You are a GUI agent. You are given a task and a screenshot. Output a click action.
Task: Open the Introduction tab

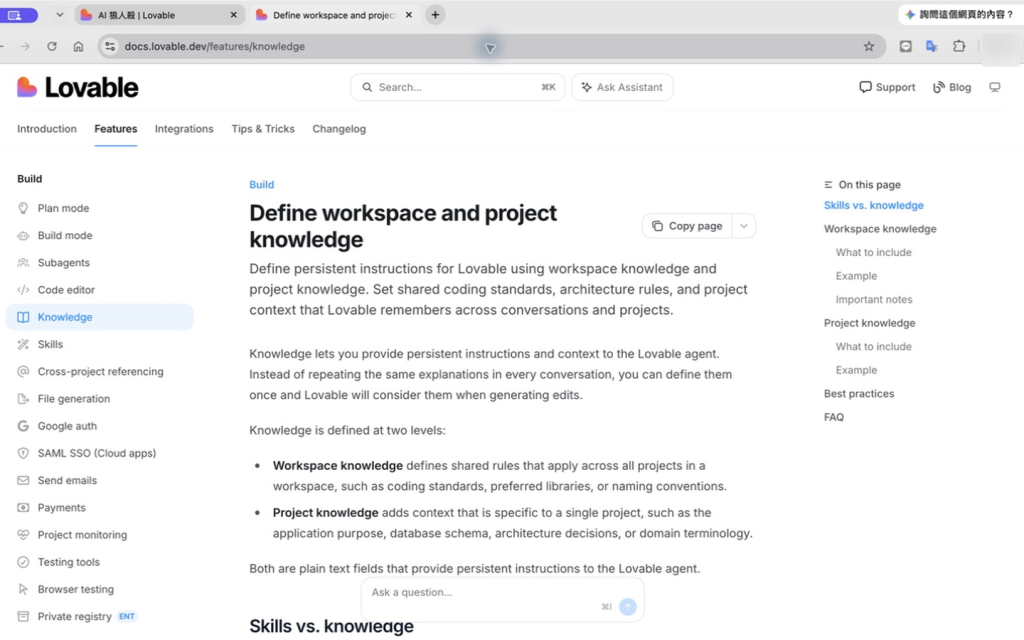[47, 129]
